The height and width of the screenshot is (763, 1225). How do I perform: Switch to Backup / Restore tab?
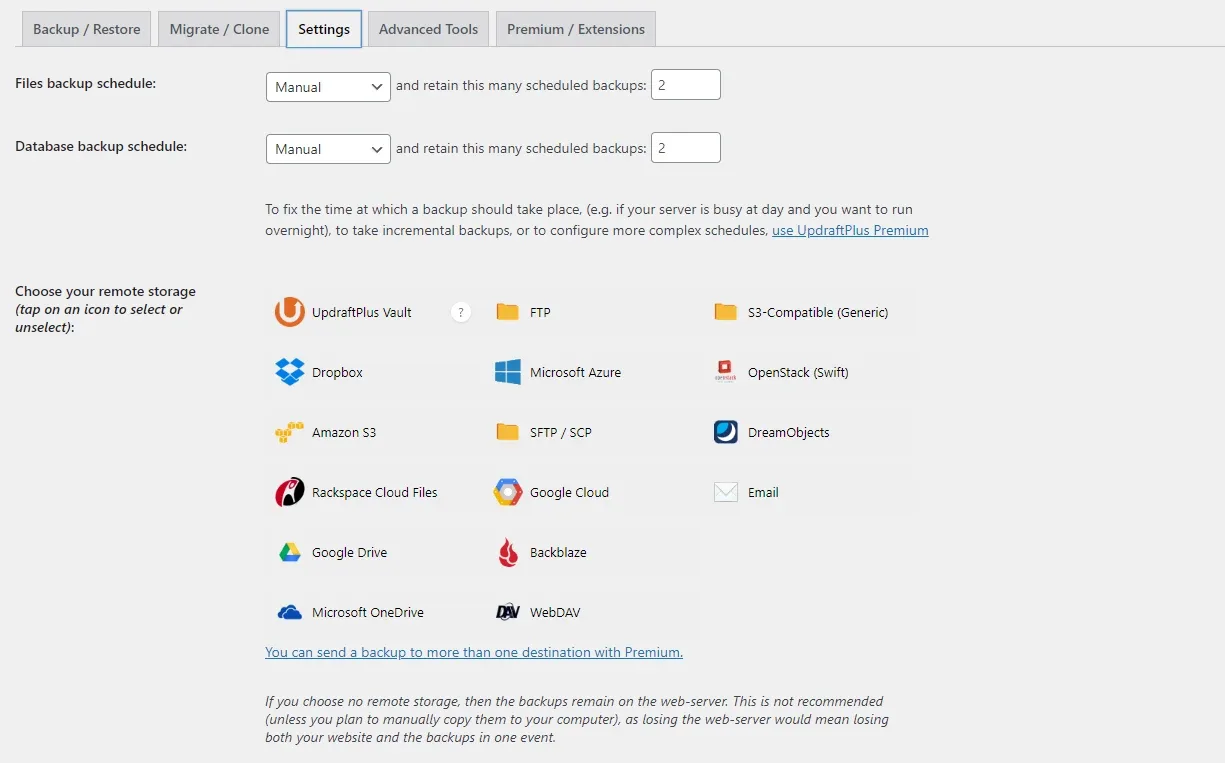87,29
